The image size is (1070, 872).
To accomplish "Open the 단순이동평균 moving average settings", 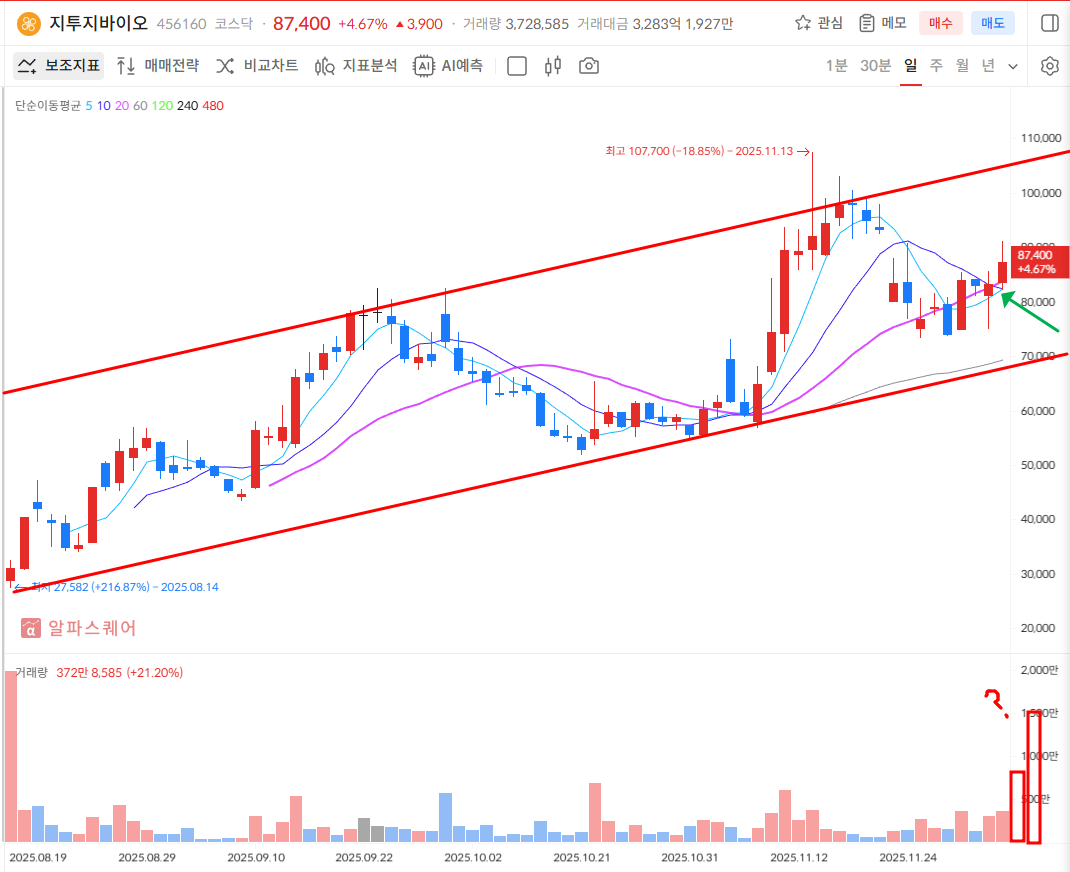I will [x=48, y=105].
